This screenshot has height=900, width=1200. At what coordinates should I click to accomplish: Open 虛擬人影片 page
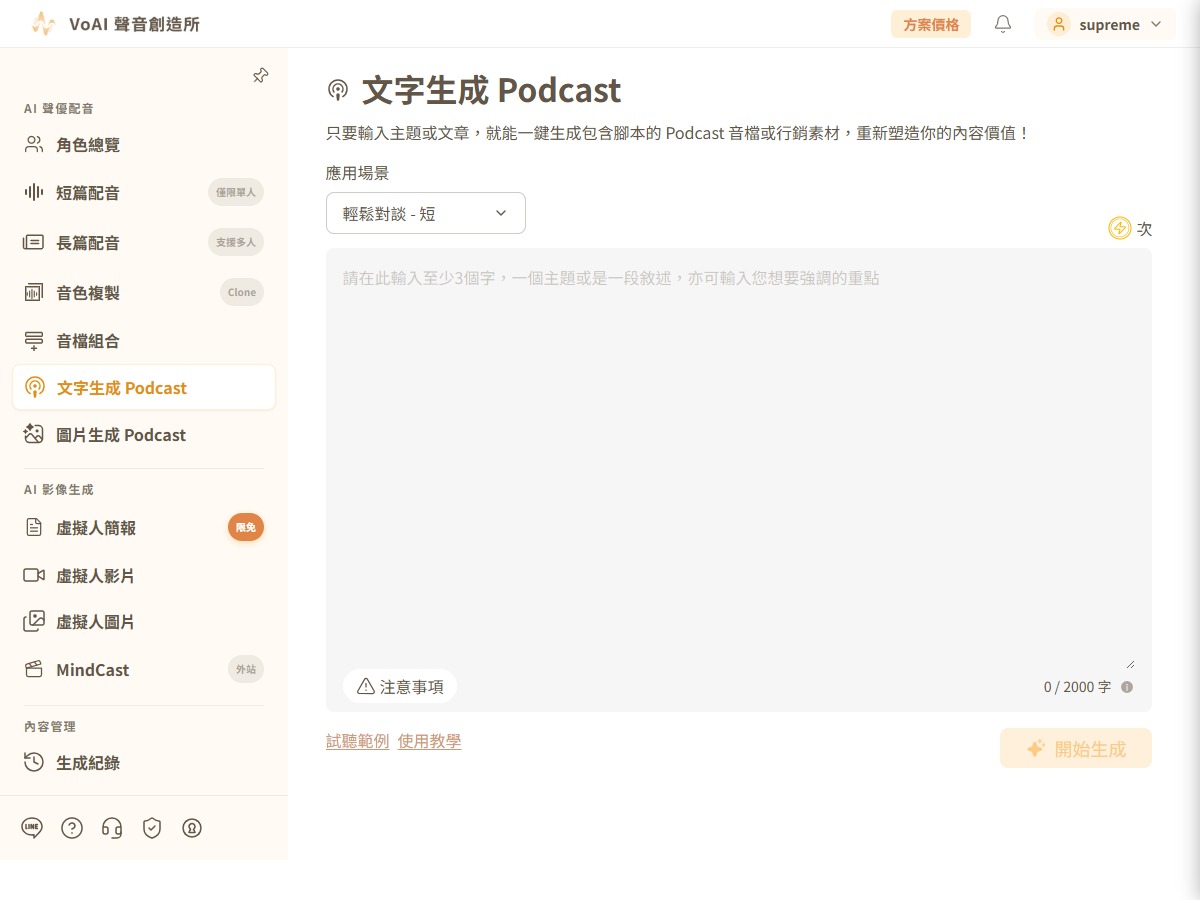click(x=144, y=575)
